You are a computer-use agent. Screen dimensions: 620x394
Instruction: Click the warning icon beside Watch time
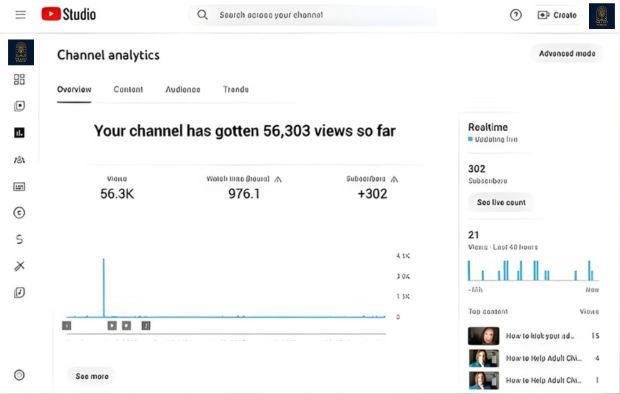(278, 179)
